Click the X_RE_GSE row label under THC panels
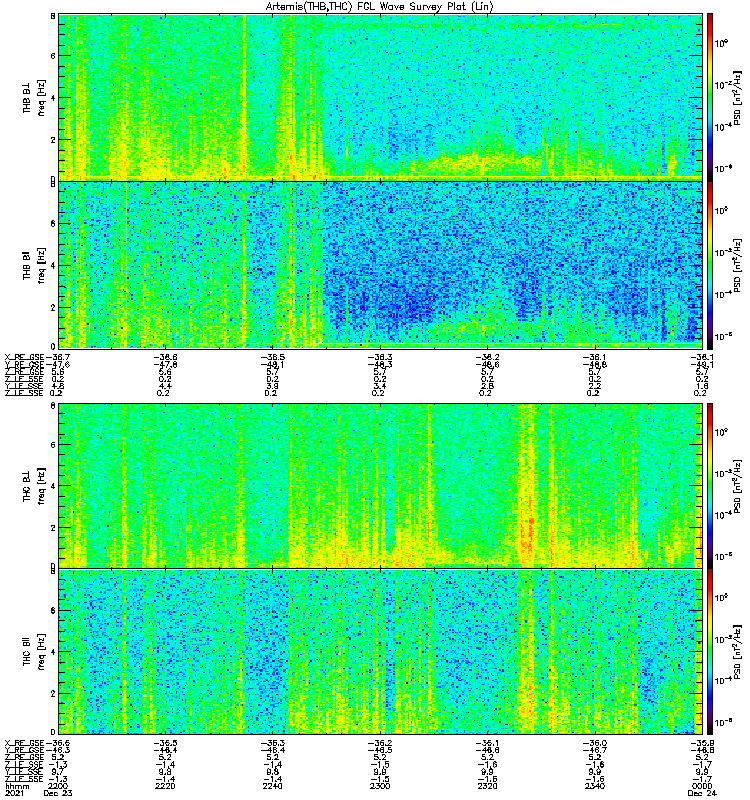 coord(24,743)
